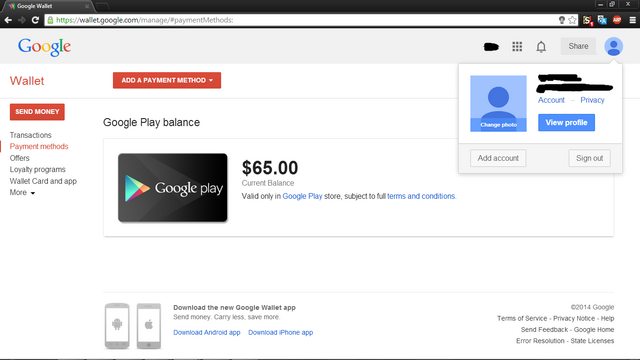The width and height of the screenshot is (640, 360).
Task: Open the Privacy Notice footer link
Action: point(574,318)
